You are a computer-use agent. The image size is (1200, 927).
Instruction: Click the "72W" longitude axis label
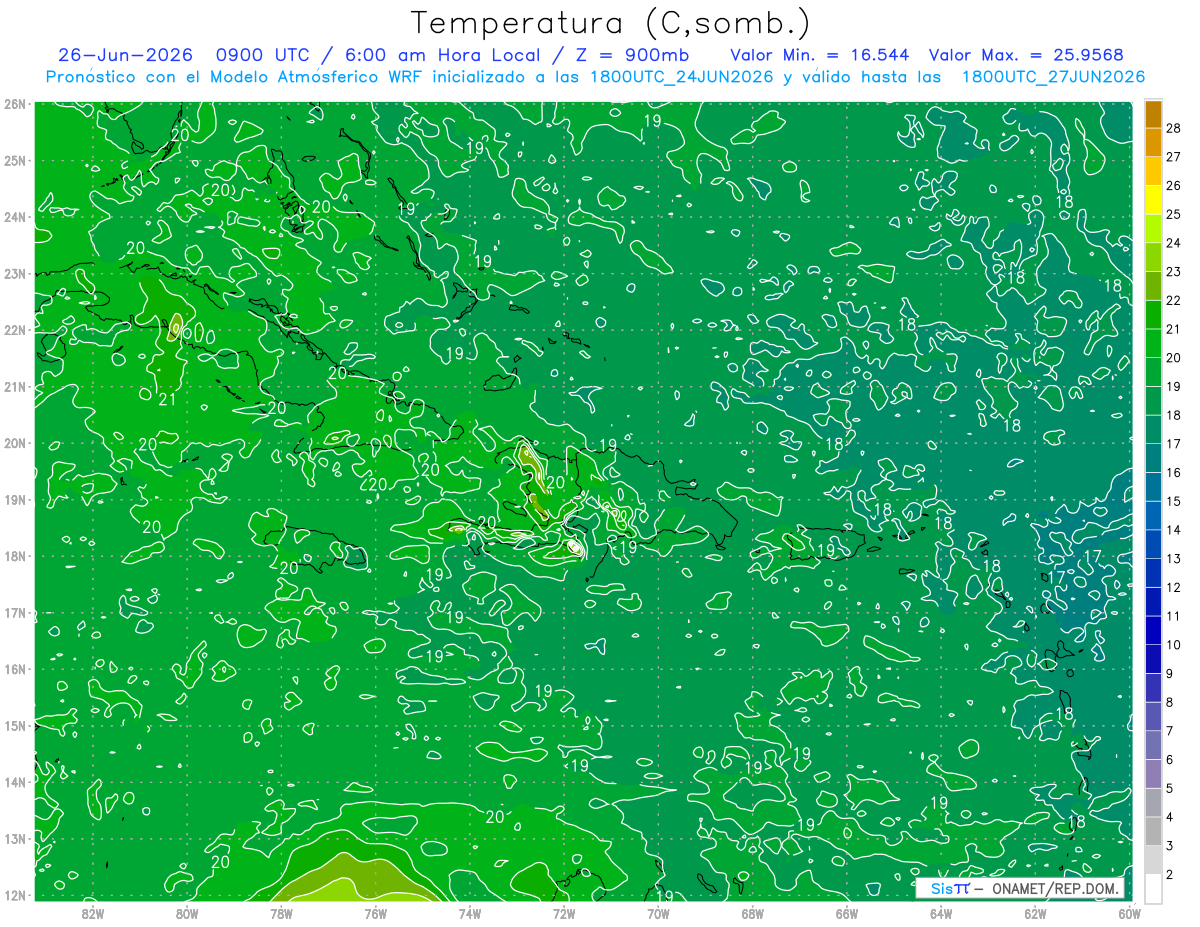564,913
